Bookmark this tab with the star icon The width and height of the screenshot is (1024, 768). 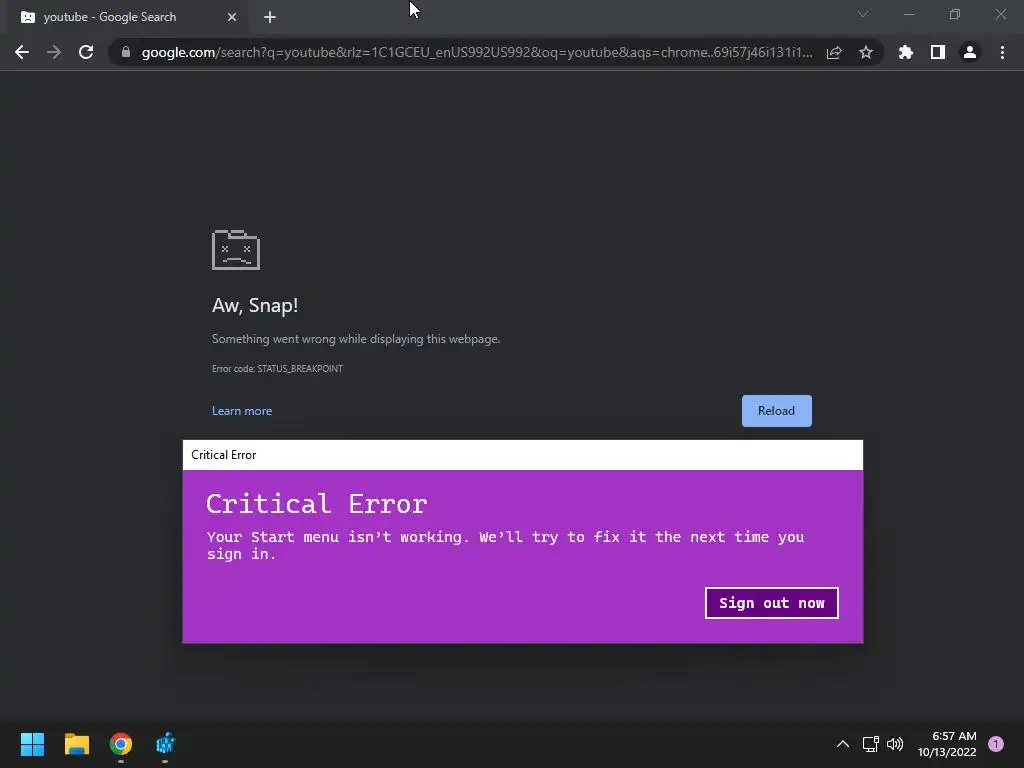point(866,52)
